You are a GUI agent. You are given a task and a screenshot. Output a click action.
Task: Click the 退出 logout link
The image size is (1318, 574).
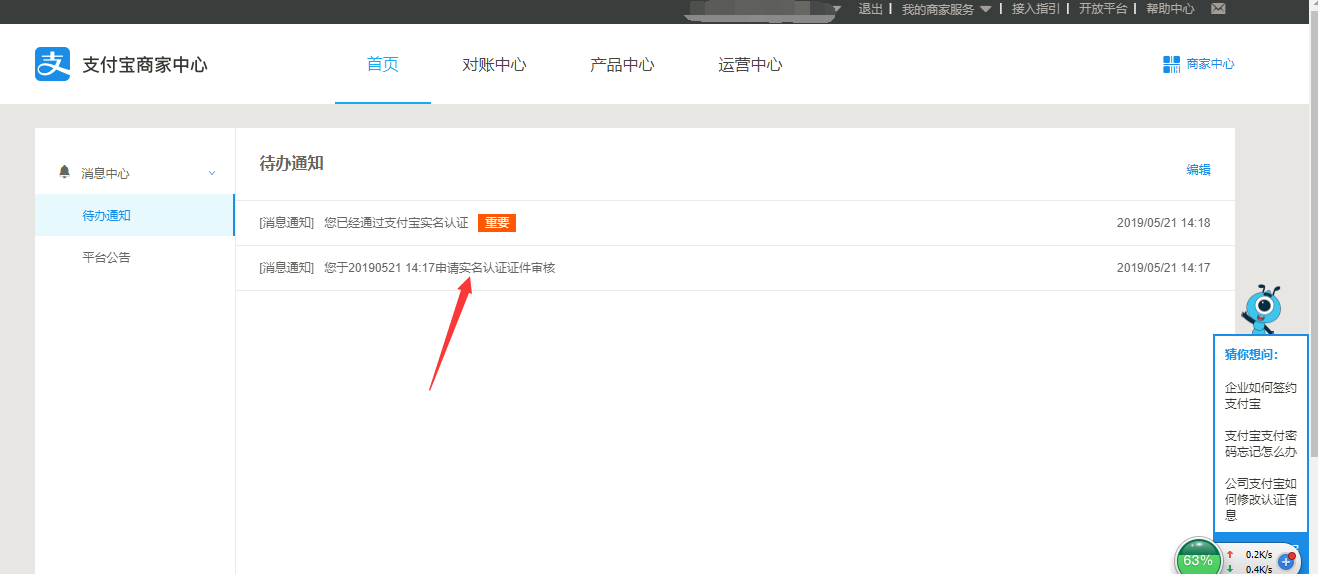(x=870, y=9)
